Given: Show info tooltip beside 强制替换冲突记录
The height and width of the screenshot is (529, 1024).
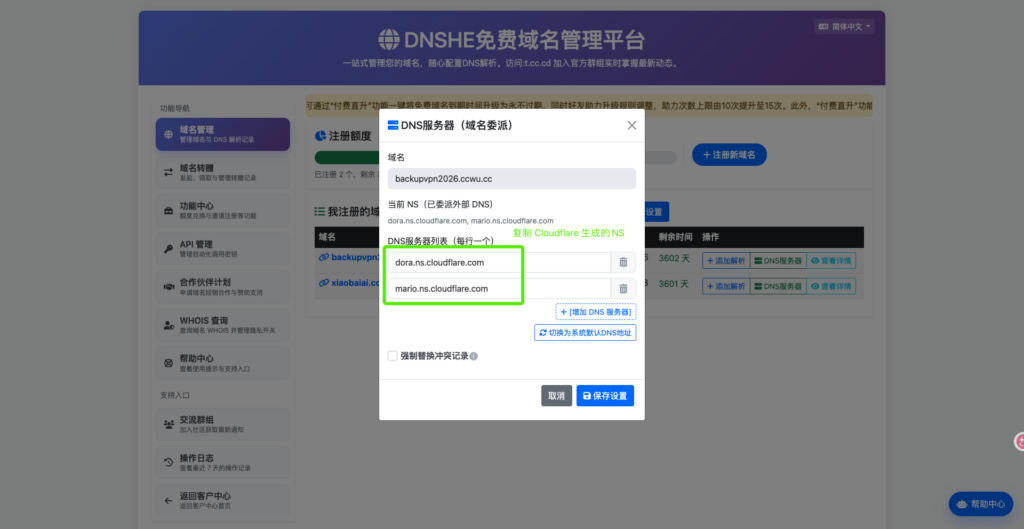Looking at the screenshot, I should pos(473,357).
